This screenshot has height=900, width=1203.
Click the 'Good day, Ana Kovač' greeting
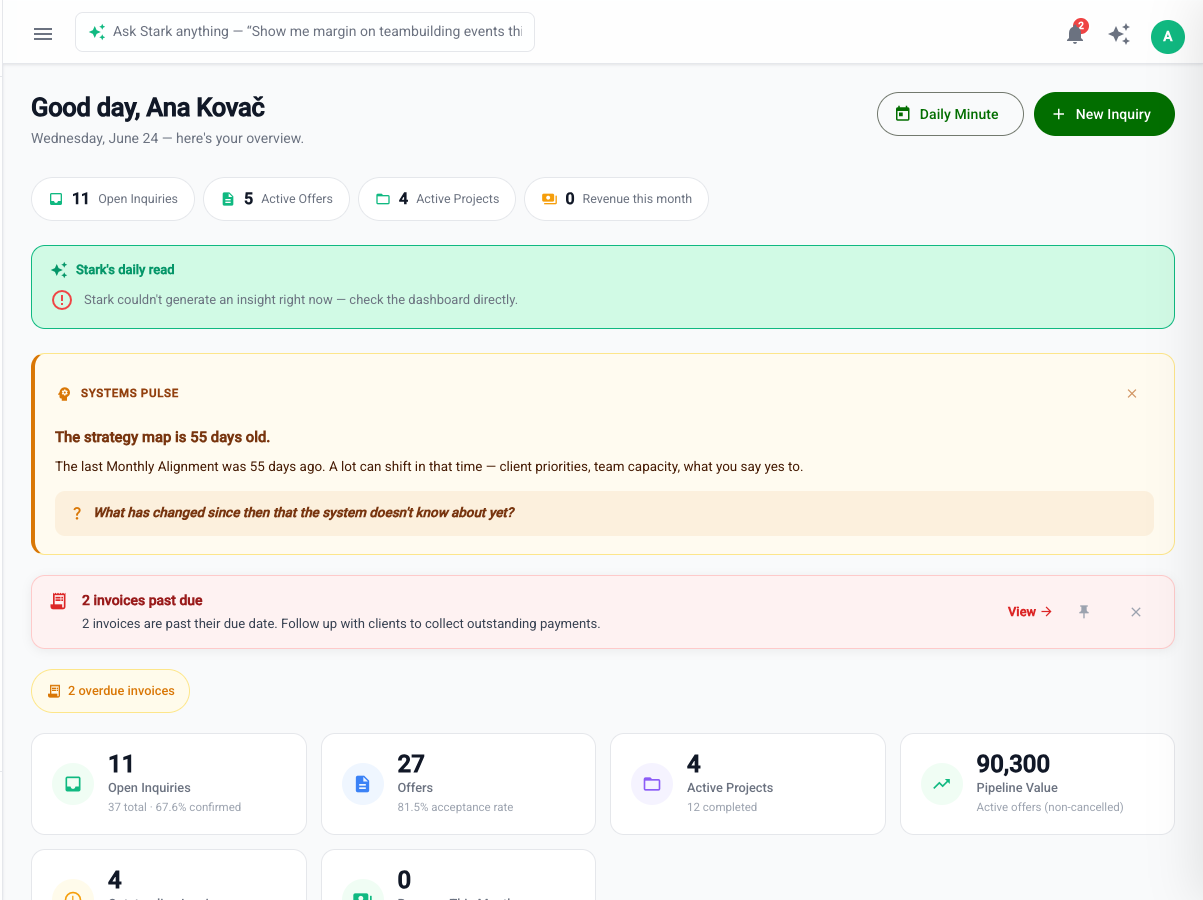148,108
